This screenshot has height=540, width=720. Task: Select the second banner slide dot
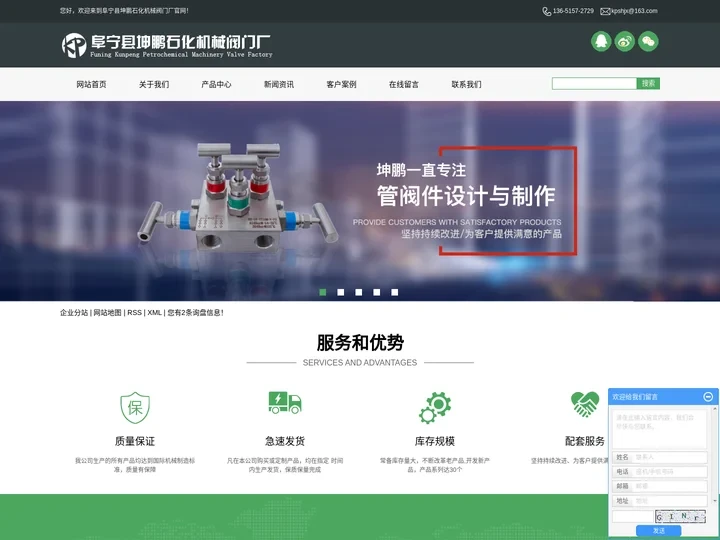pos(341,292)
